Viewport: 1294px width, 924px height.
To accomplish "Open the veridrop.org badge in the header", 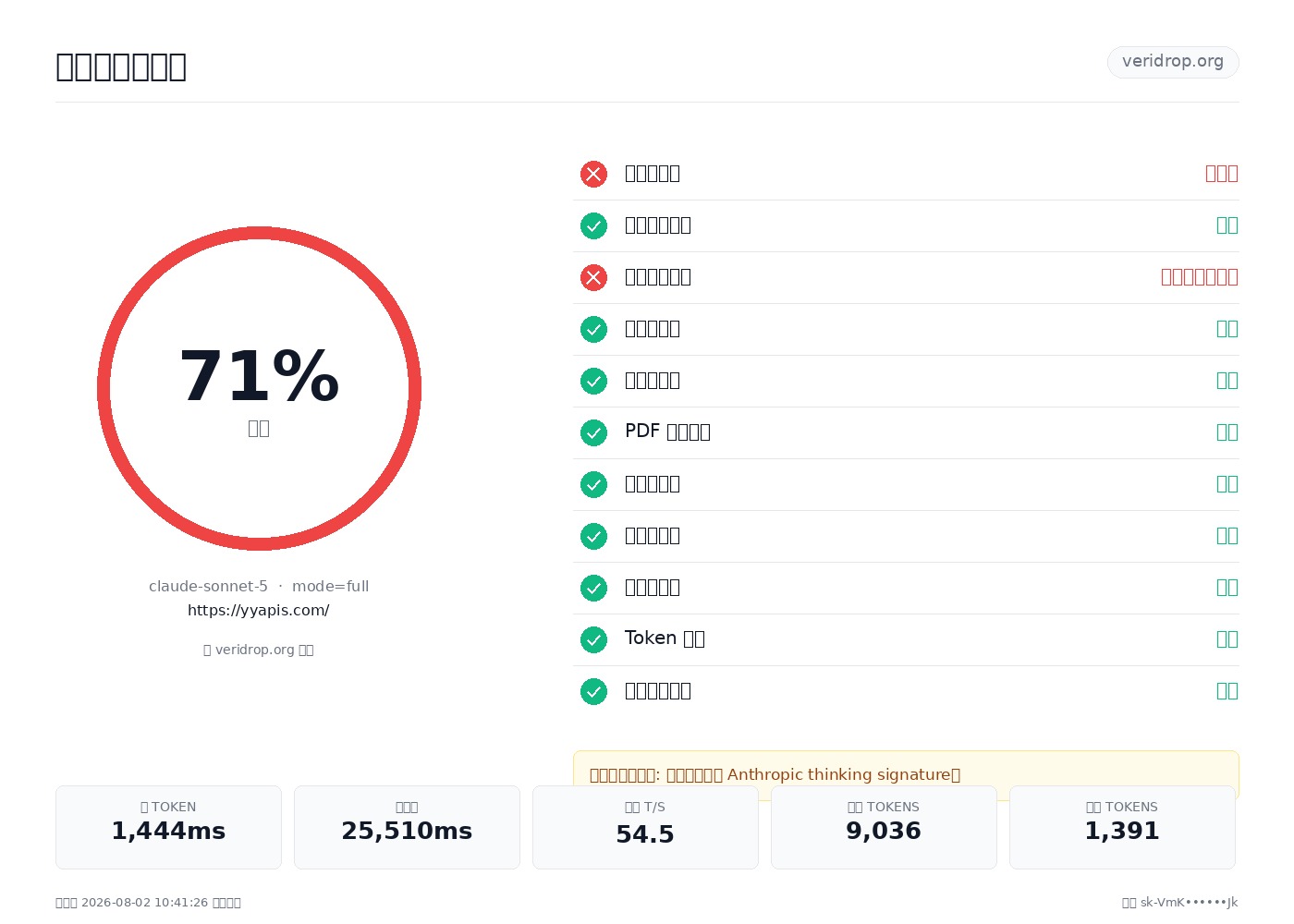I will click(x=1173, y=62).
